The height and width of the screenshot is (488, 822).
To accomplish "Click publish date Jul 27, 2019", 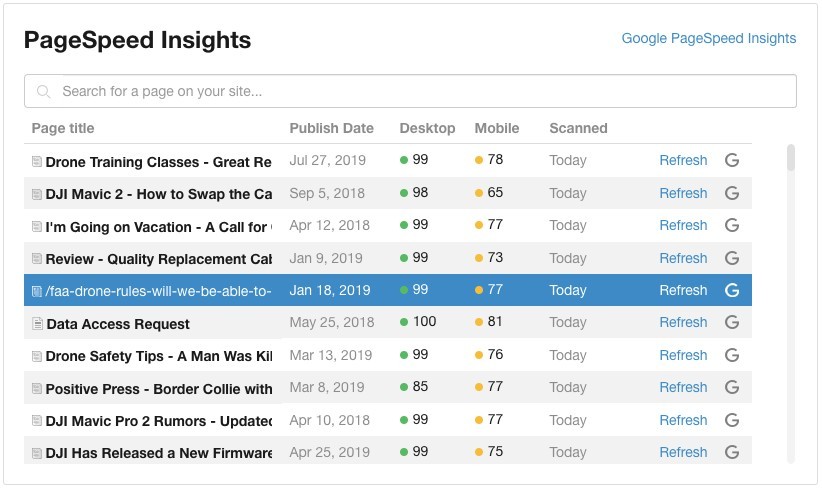I will tap(328, 160).
